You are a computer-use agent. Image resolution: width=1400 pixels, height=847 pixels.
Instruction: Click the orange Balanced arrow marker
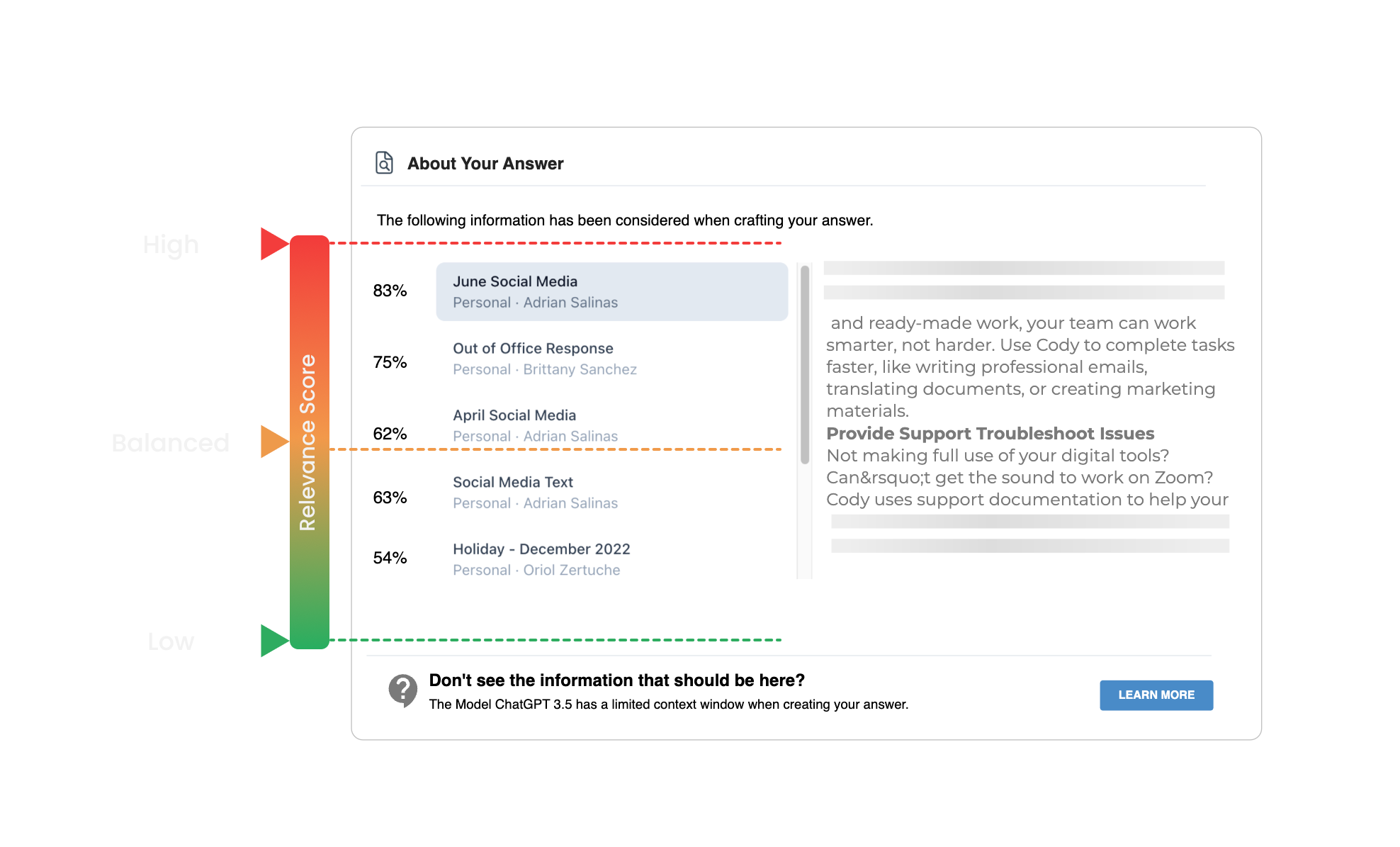pyautogui.click(x=272, y=442)
